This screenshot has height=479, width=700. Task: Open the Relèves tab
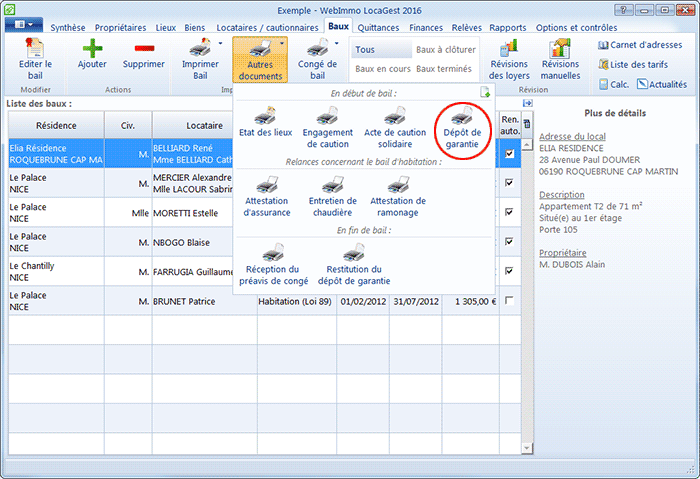pos(467,28)
